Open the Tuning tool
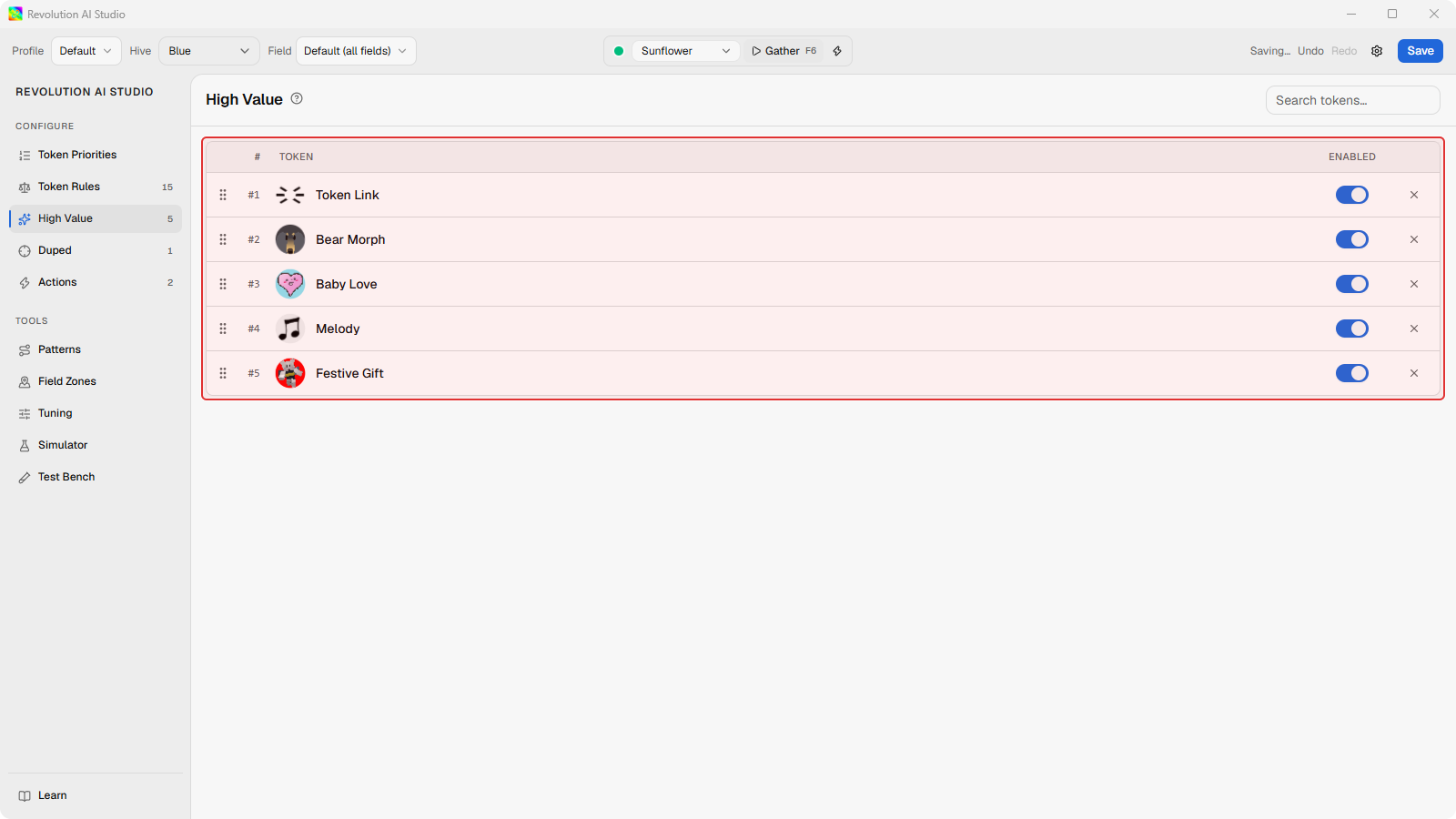 pos(96,413)
